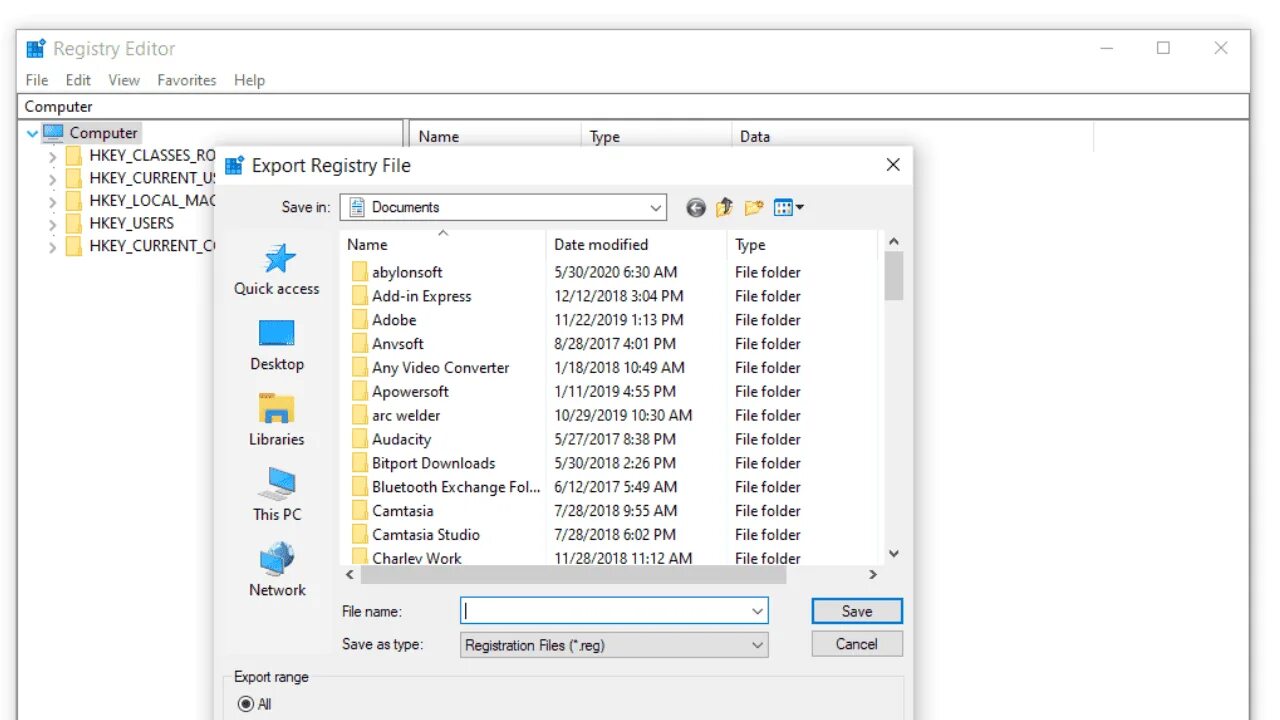Select Network in places bar
The image size is (1280, 720).
coord(277,570)
